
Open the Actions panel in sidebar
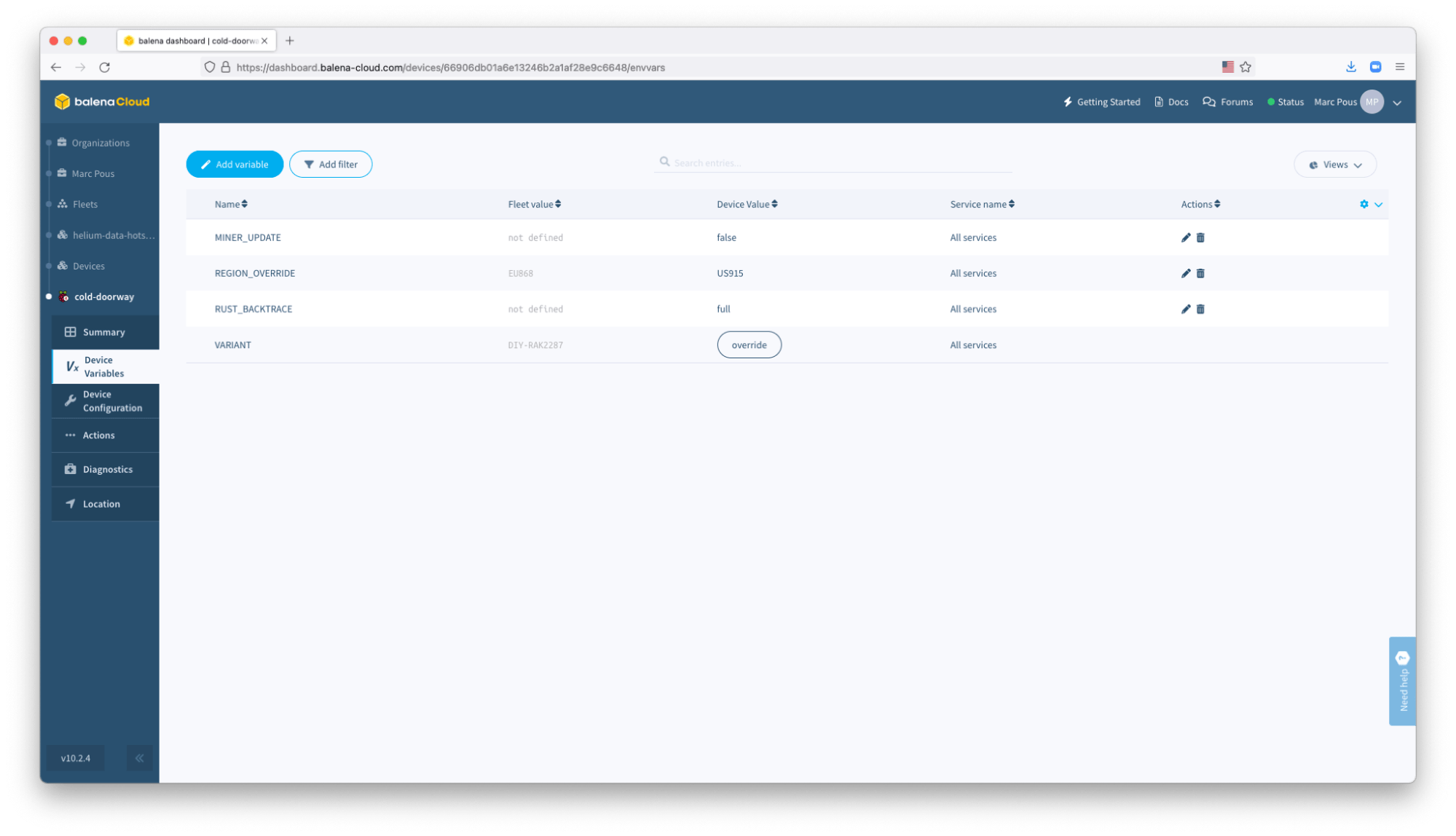click(x=98, y=435)
